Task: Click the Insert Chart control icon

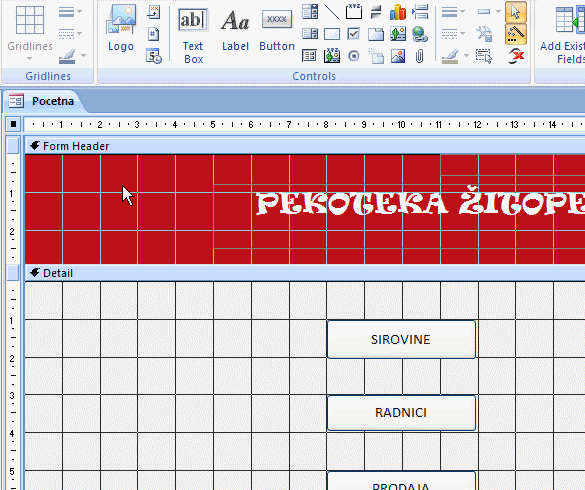Action: [398, 12]
